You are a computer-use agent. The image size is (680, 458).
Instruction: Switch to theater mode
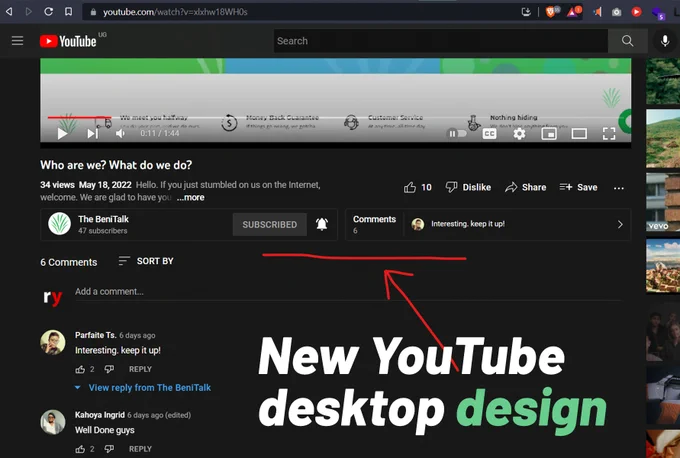579,134
